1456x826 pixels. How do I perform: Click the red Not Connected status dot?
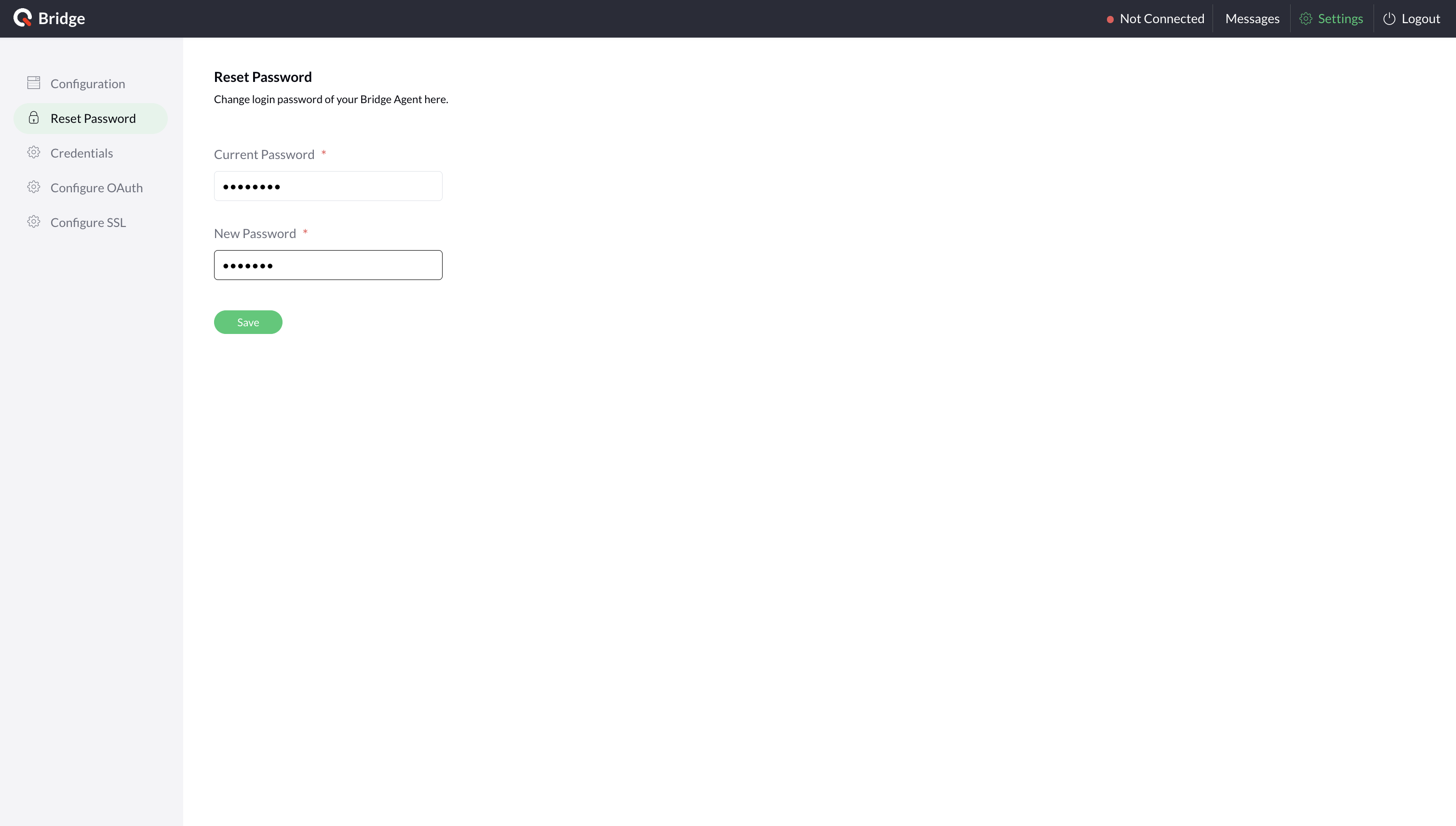(x=1110, y=19)
